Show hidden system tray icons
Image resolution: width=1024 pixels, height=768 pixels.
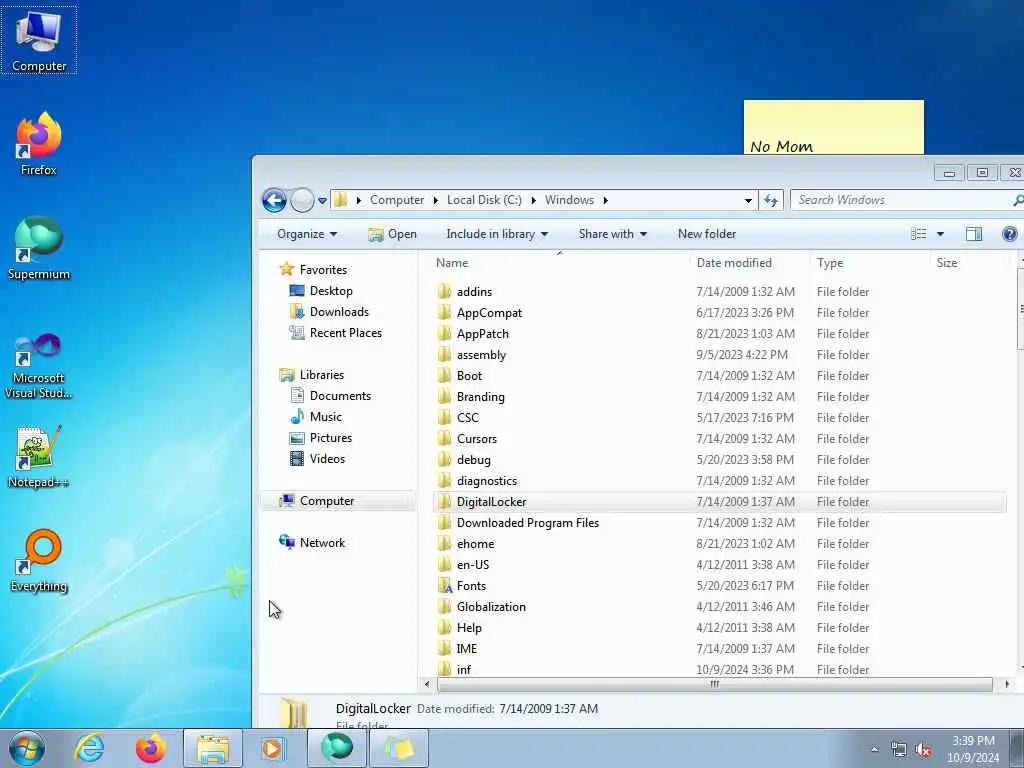(x=874, y=750)
